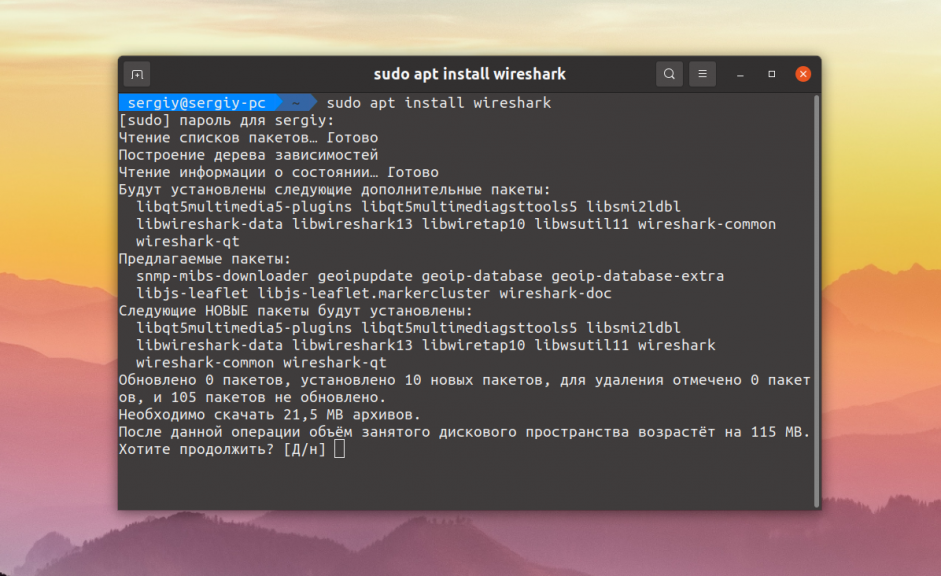This screenshot has width=941, height=576.
Task: Click the terminal cursor after [Д/н]
Action: [340, 449]
